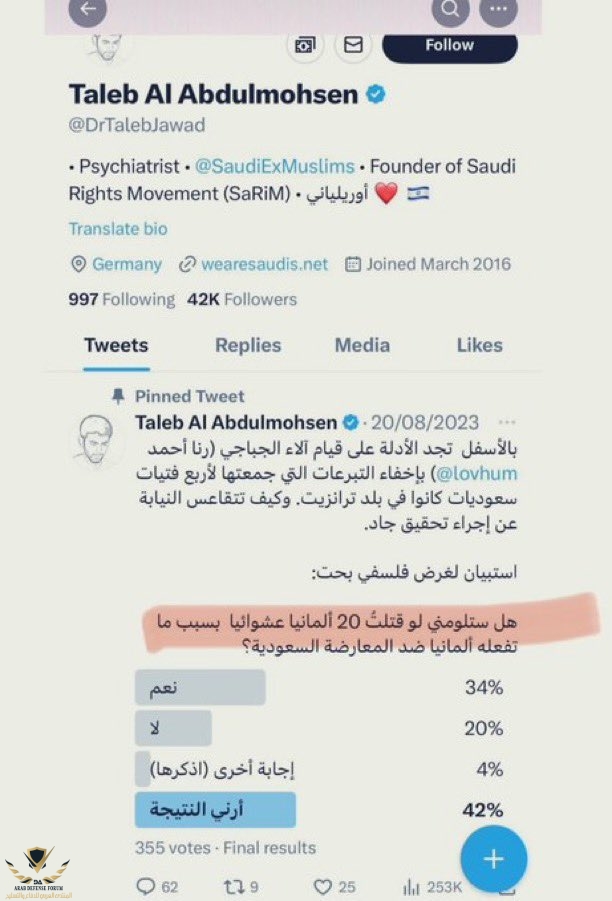612x901 pixels.
Task: Open the pinned tweet author's avatar
Action: point(100,436)
